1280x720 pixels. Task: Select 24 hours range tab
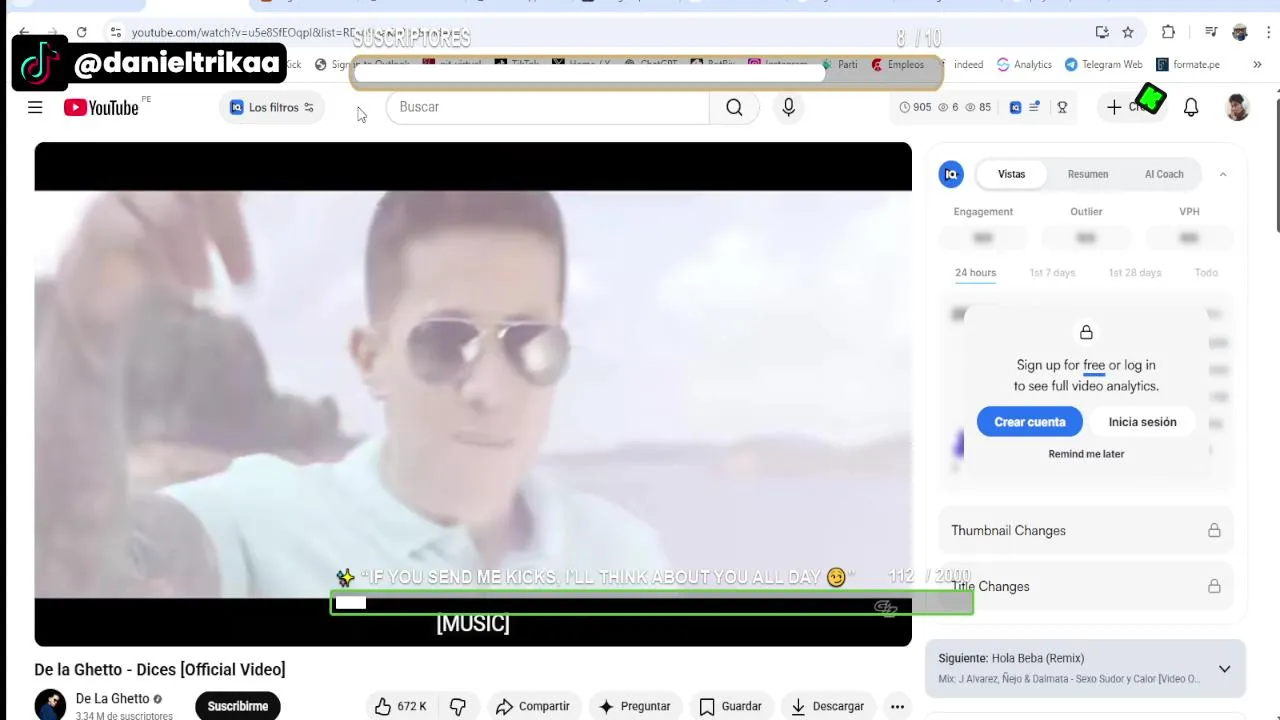coord(975,272)
